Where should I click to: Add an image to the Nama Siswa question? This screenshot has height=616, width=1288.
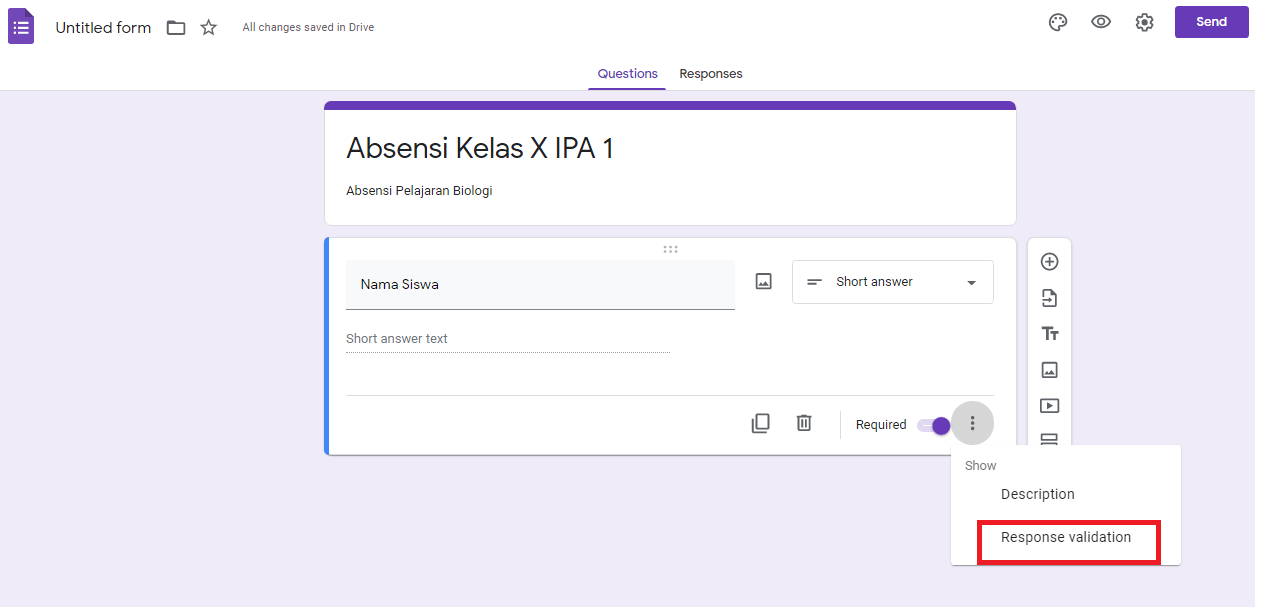point(763,281)
